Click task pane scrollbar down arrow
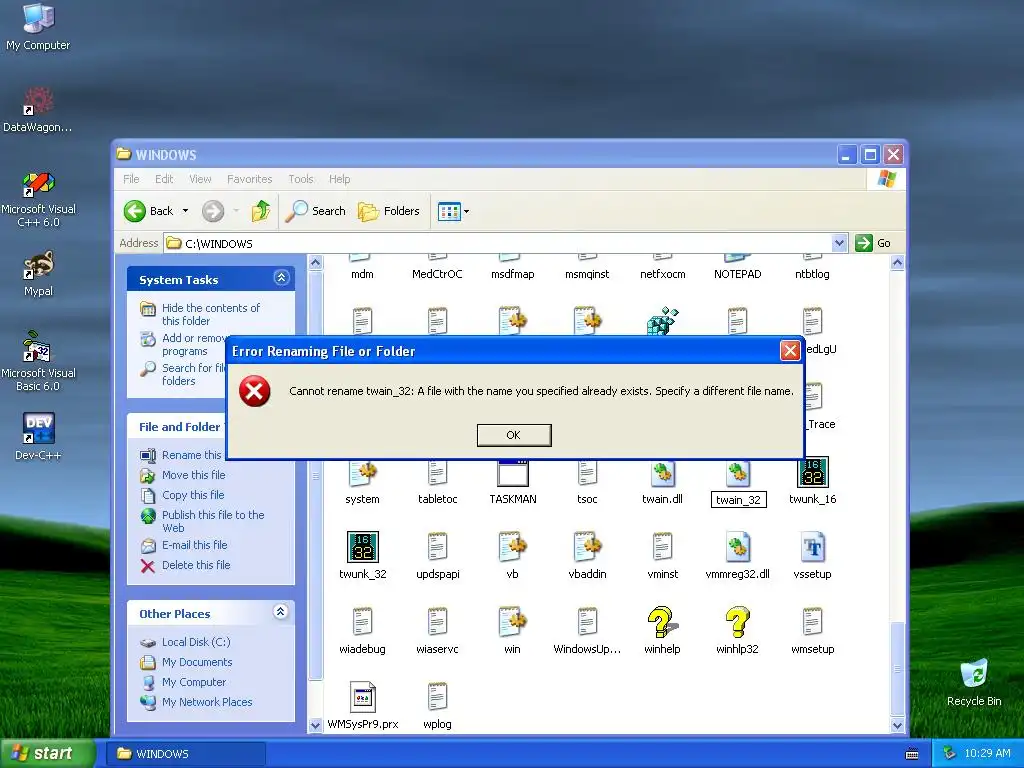1024x768 pixels. [x=315, y=726]
